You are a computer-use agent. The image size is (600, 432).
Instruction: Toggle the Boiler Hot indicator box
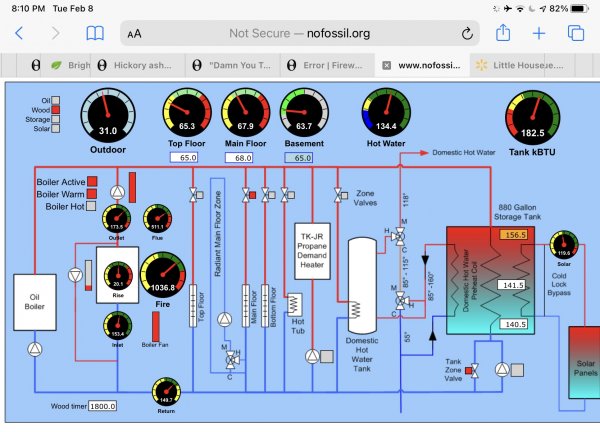coord(91,206)
